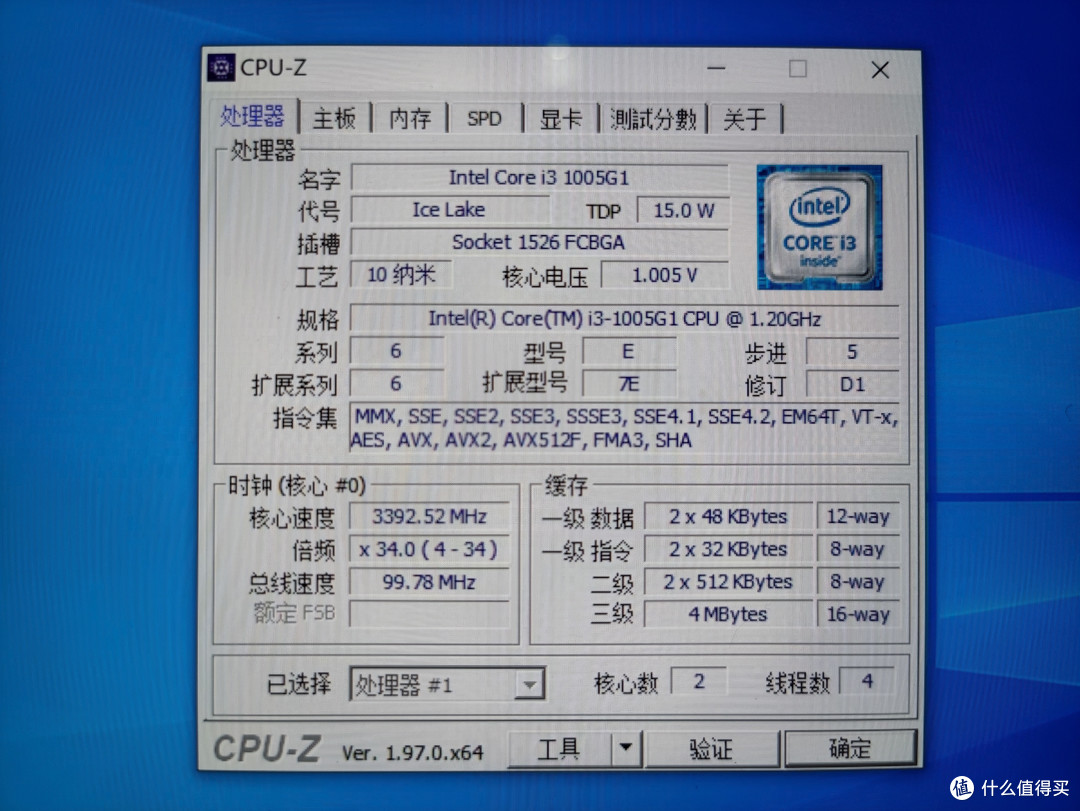Viewport: 1080px width, 811px height.
Task: Click the L1 data 2 x 48 KBytes value
Action: pyautogui.click(x=728, y=517)
